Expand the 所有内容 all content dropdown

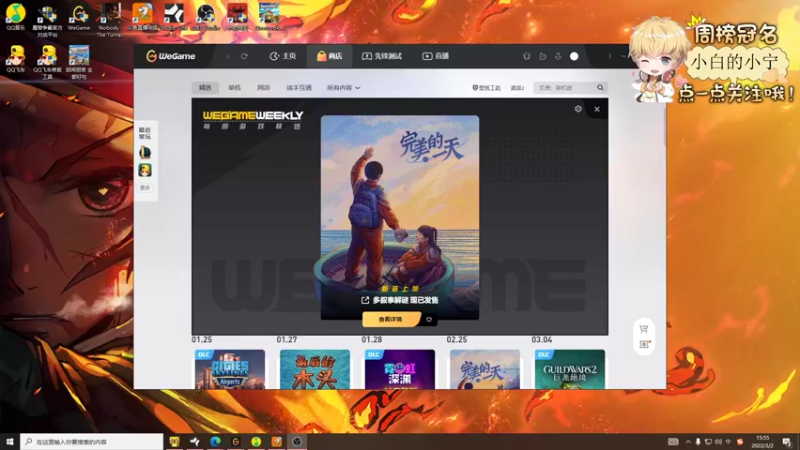click(343, 88)
